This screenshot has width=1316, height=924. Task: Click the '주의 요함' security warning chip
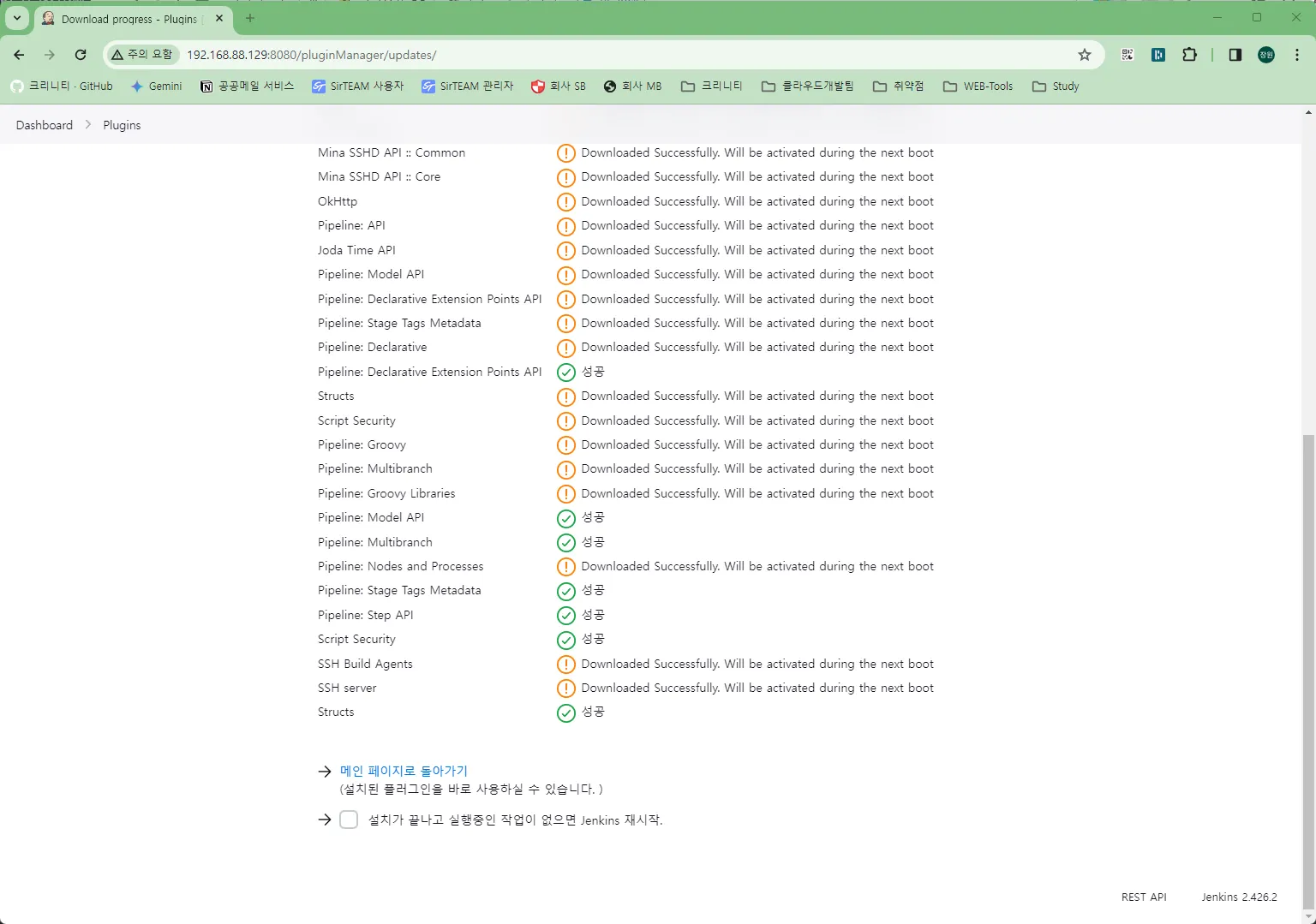[x=142, y=55]
